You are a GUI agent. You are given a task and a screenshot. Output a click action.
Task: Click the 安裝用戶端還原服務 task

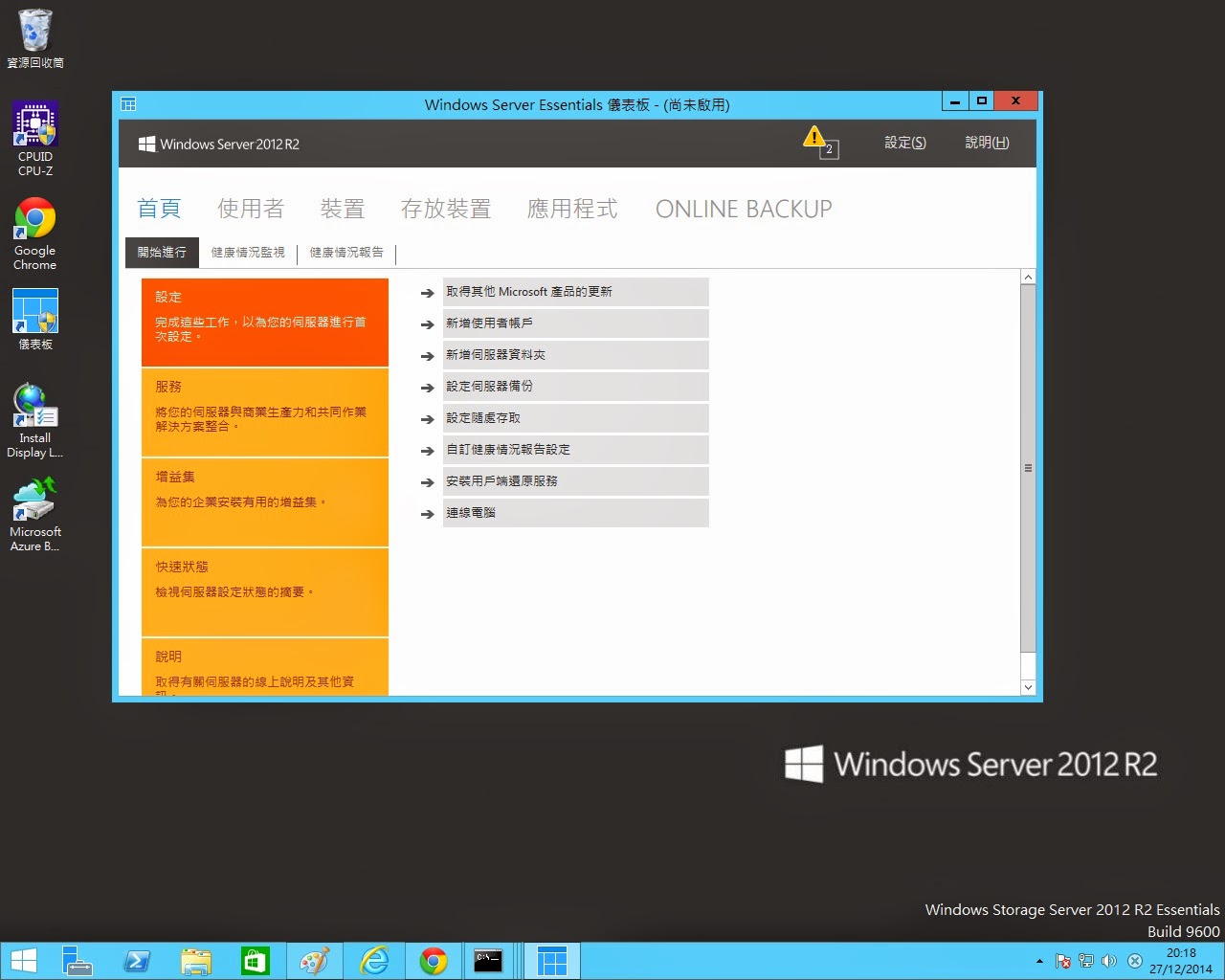click(575, 481)
